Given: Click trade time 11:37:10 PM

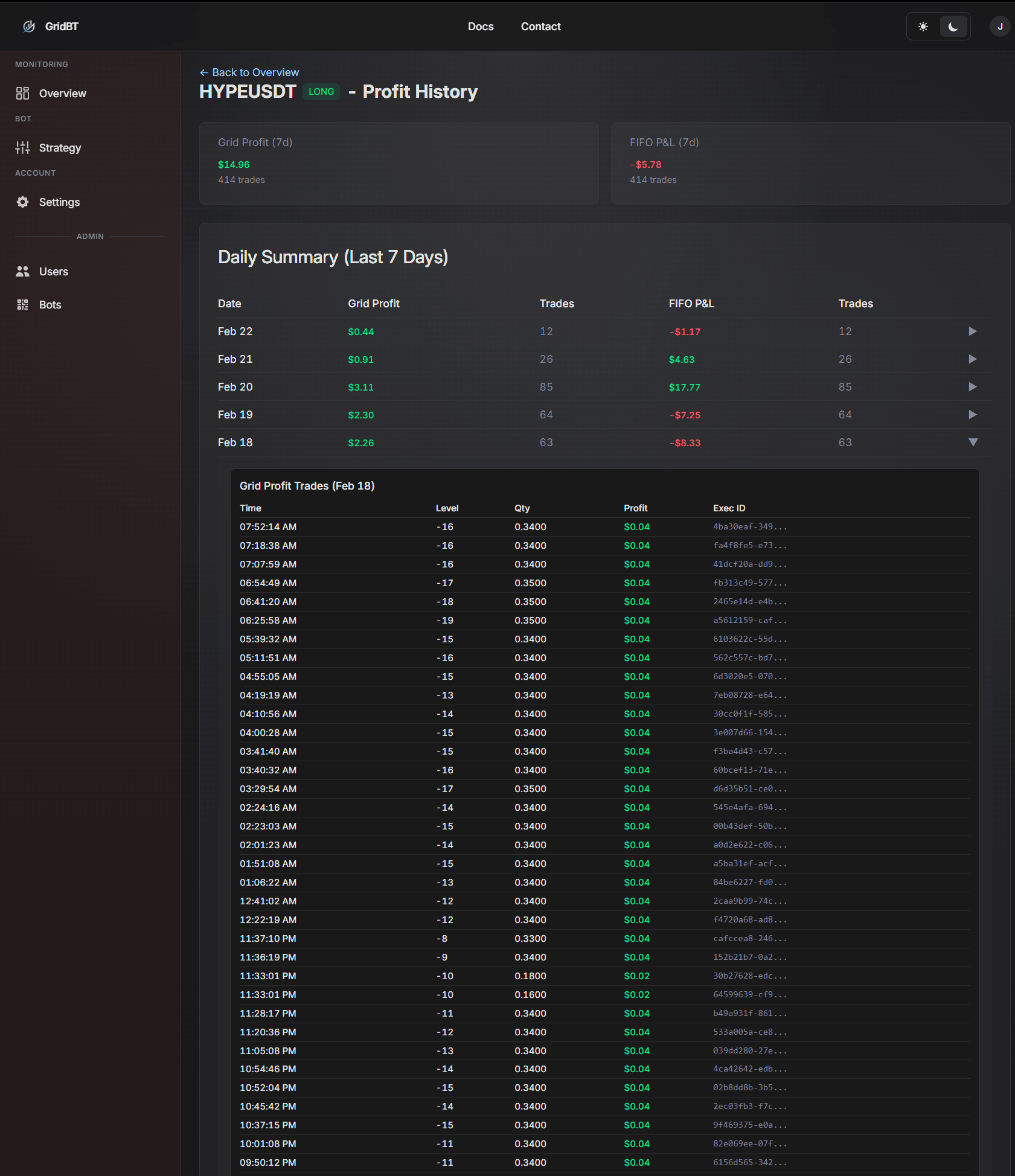Looking at the screenshot, I should coord(268,938).
